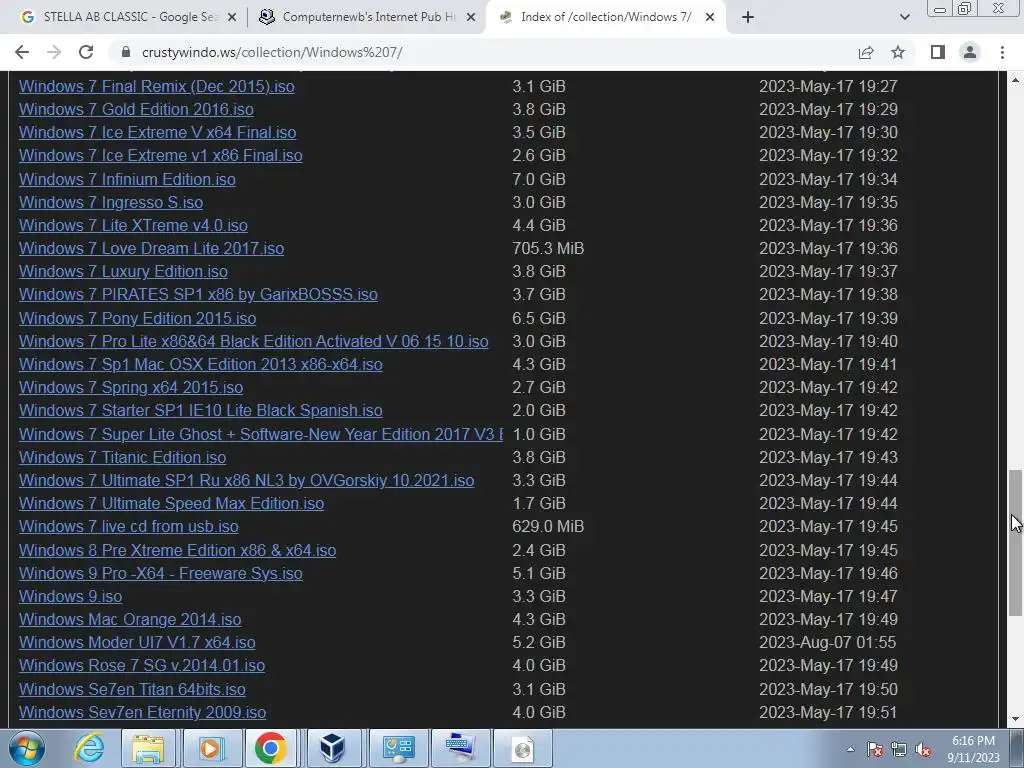1024x768 pixels.
Task: Open Windows Sev7en Eternity 2009.iso link
Action: (x=142, y=712)
